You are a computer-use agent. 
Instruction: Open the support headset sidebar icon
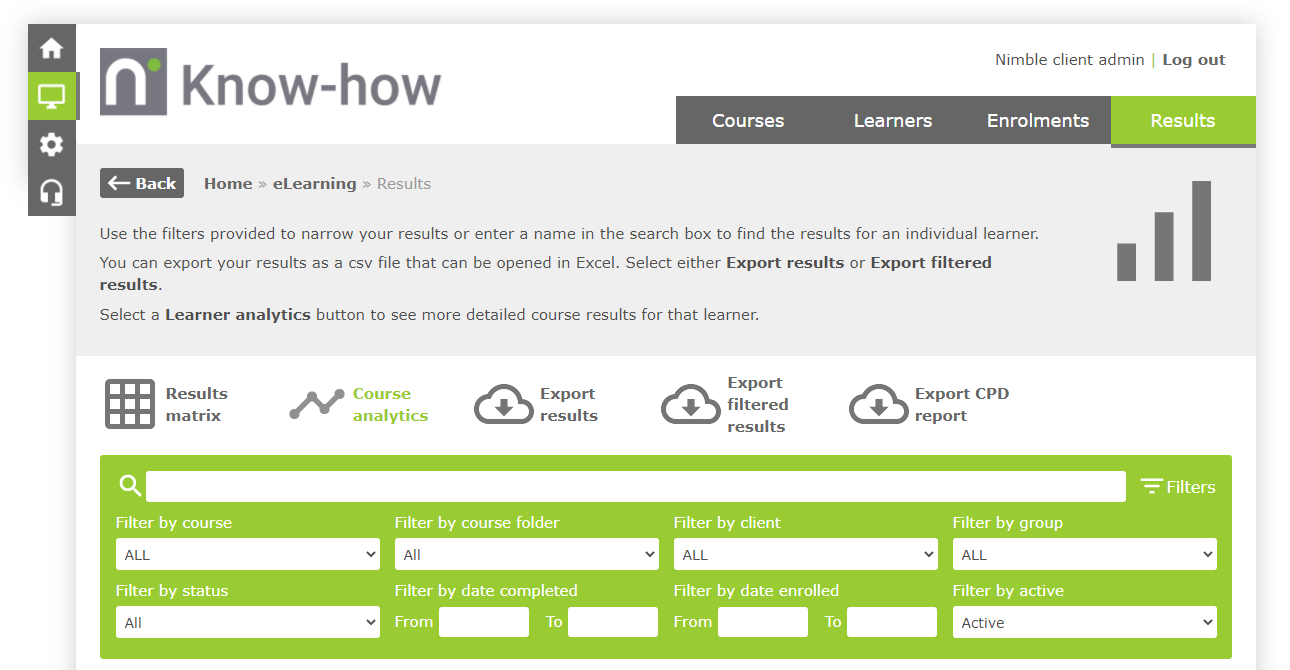tap(51, 192)
